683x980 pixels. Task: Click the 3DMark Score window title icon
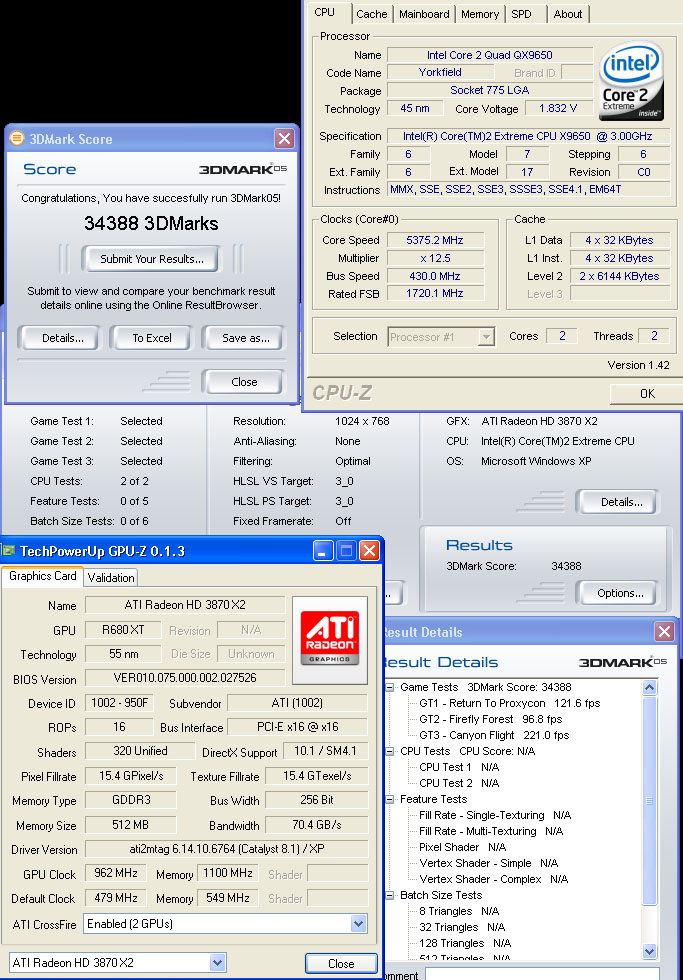17,138
